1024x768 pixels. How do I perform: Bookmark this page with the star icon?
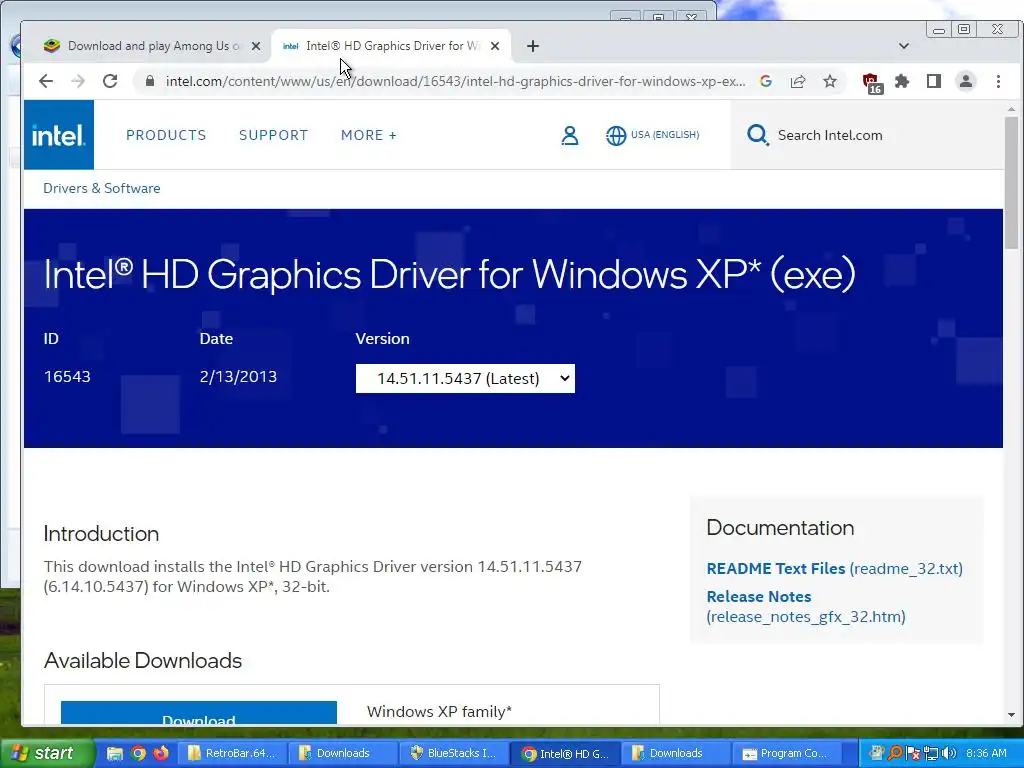point(829,81)
